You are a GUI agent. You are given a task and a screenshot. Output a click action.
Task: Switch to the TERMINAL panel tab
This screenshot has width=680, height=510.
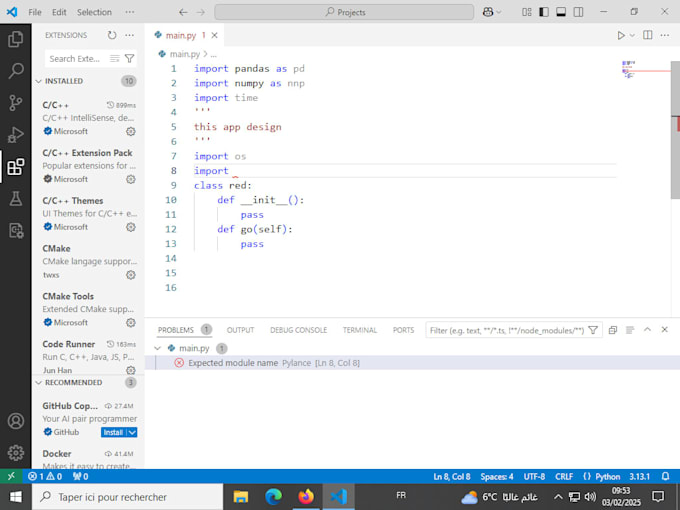(360, 330)
